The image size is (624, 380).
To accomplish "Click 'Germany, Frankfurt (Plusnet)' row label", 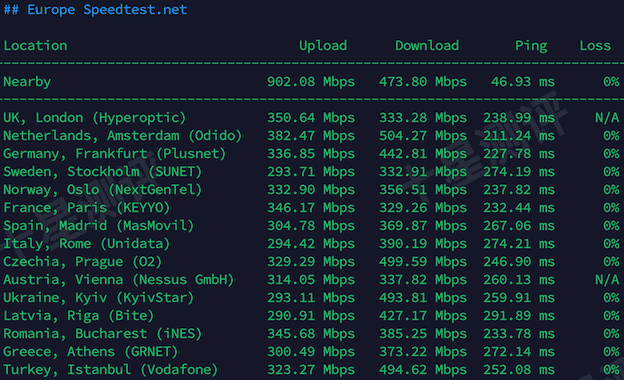I will coord(115,154).
